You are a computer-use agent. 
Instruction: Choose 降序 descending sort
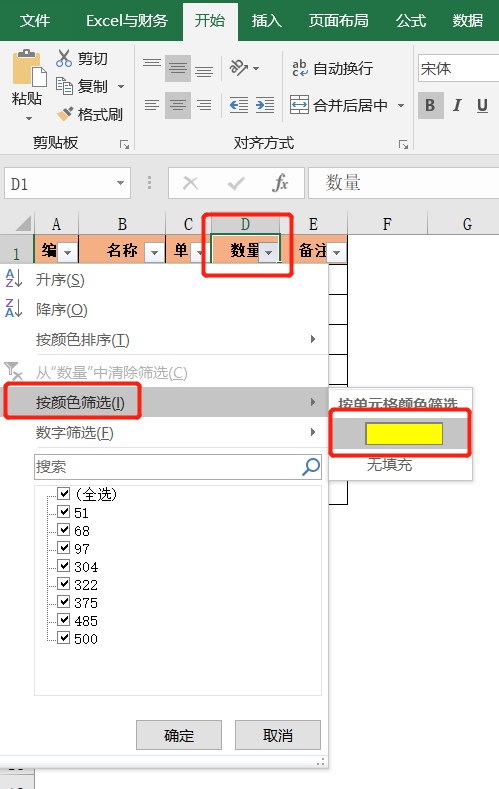pos(164,309)
